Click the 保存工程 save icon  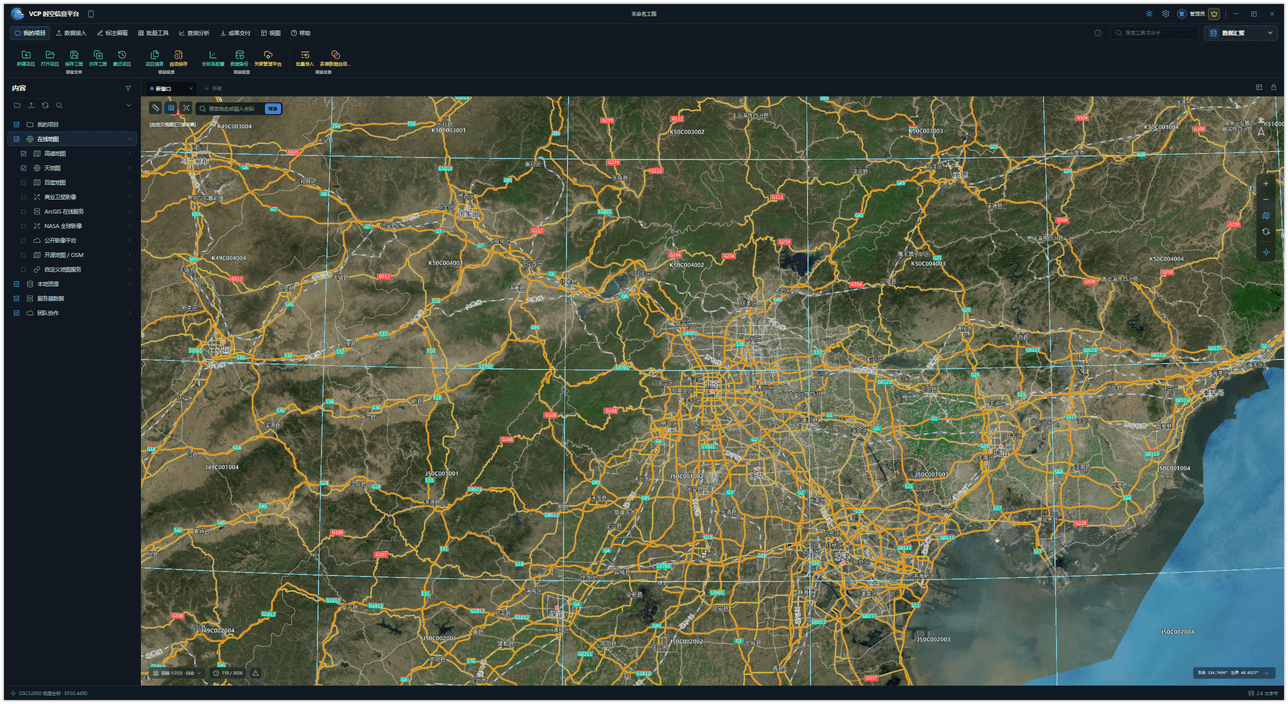coord(74,55)
